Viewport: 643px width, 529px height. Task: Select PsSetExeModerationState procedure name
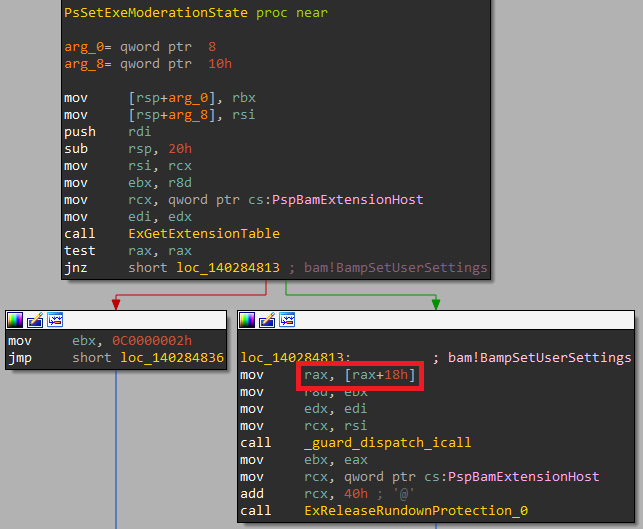click(x=156, y=13)
